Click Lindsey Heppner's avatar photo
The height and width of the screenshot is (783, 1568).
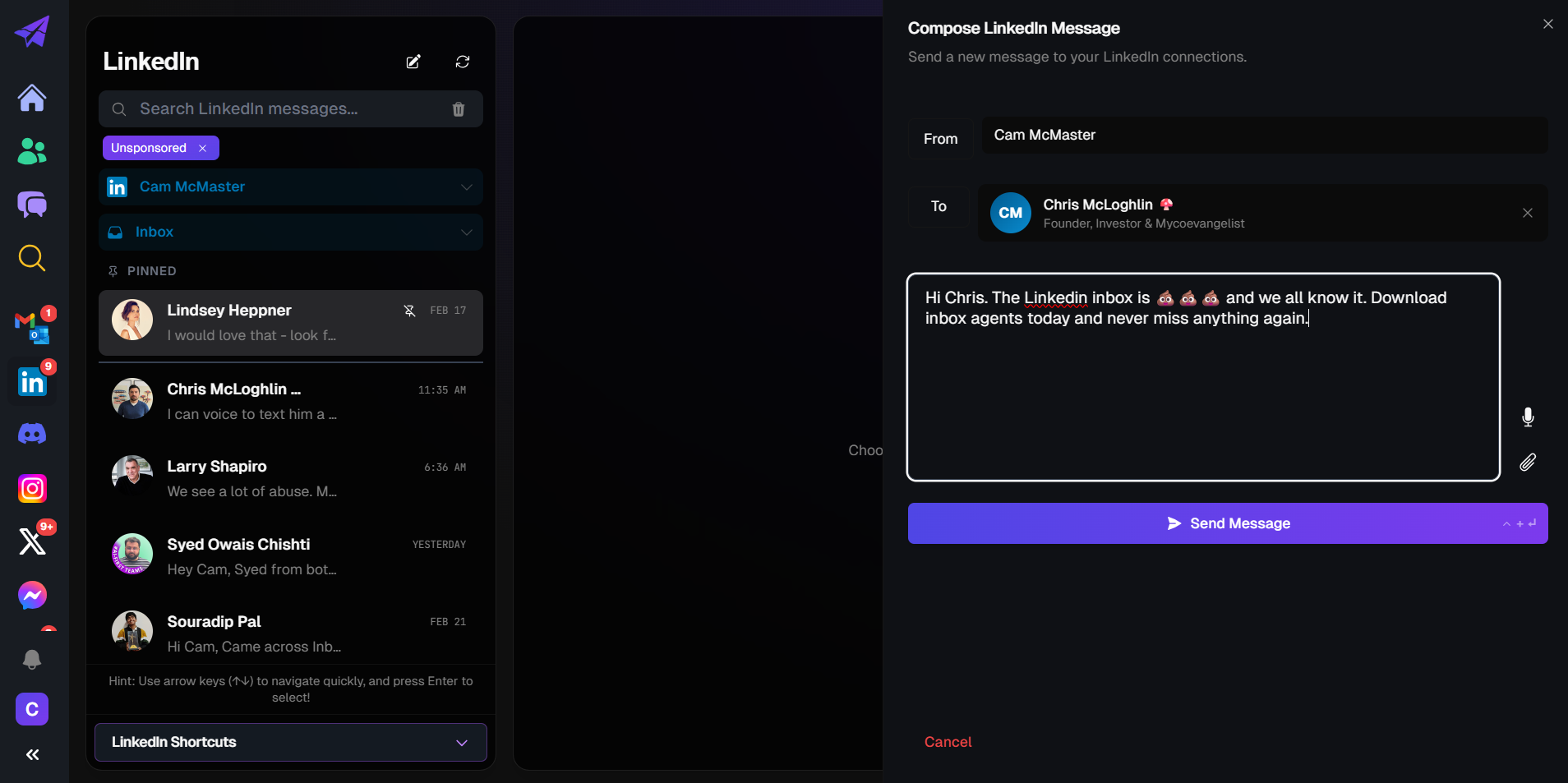coord(132,320)
